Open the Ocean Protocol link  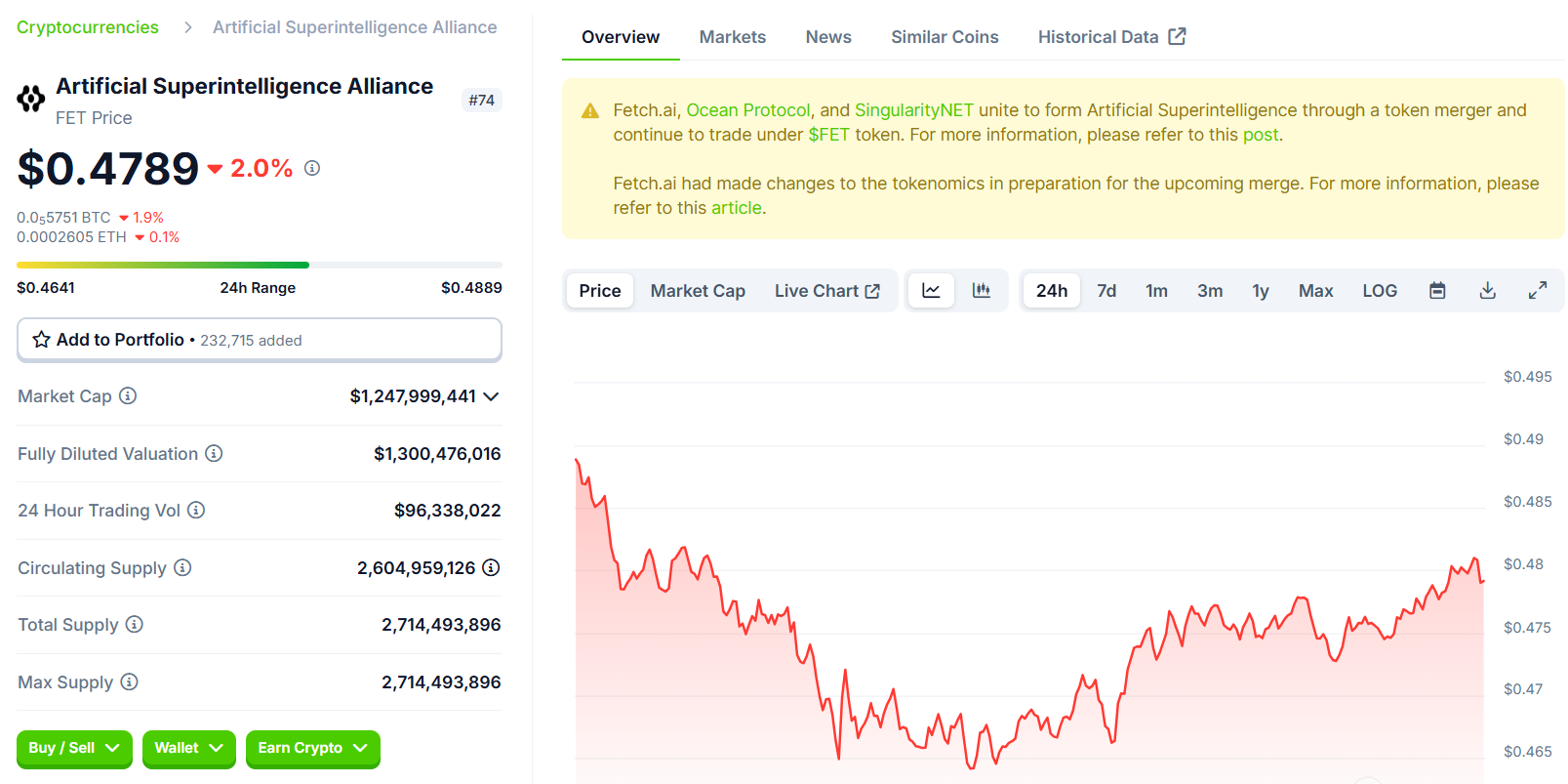point(748,110)
